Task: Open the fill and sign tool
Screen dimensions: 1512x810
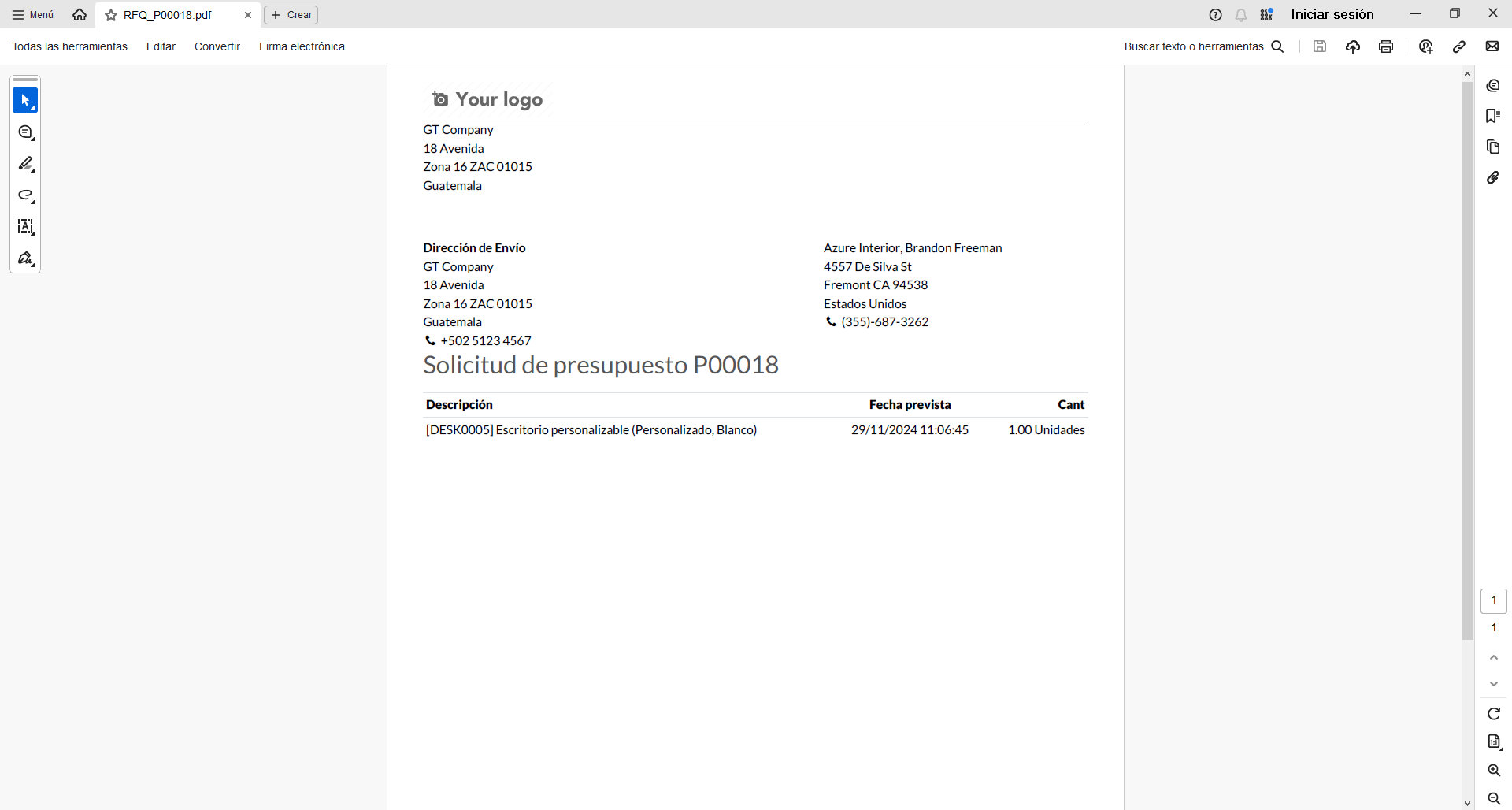Action: (25, 258)
